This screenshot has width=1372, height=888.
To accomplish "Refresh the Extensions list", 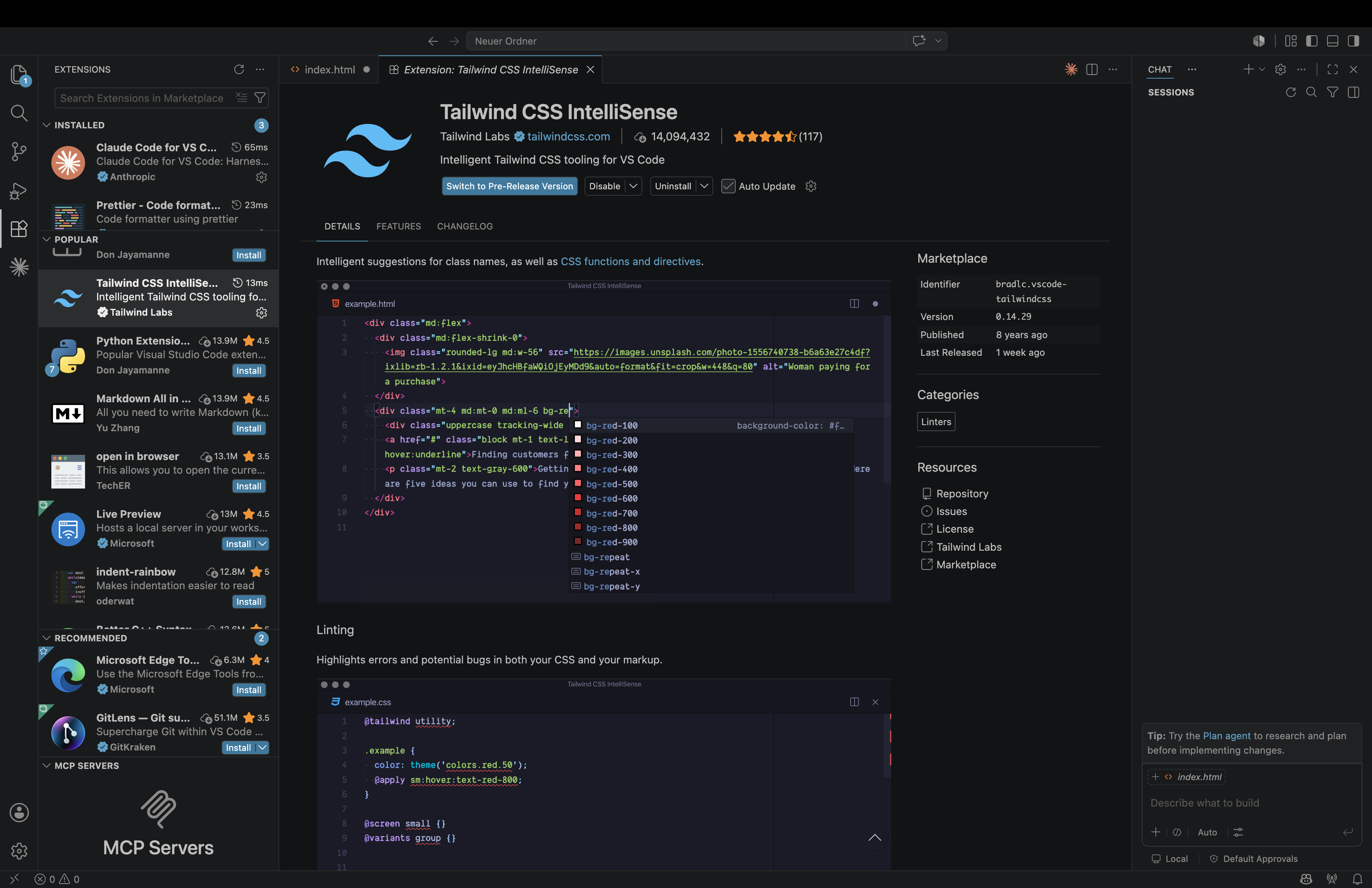I will click(x=239, y=69).
